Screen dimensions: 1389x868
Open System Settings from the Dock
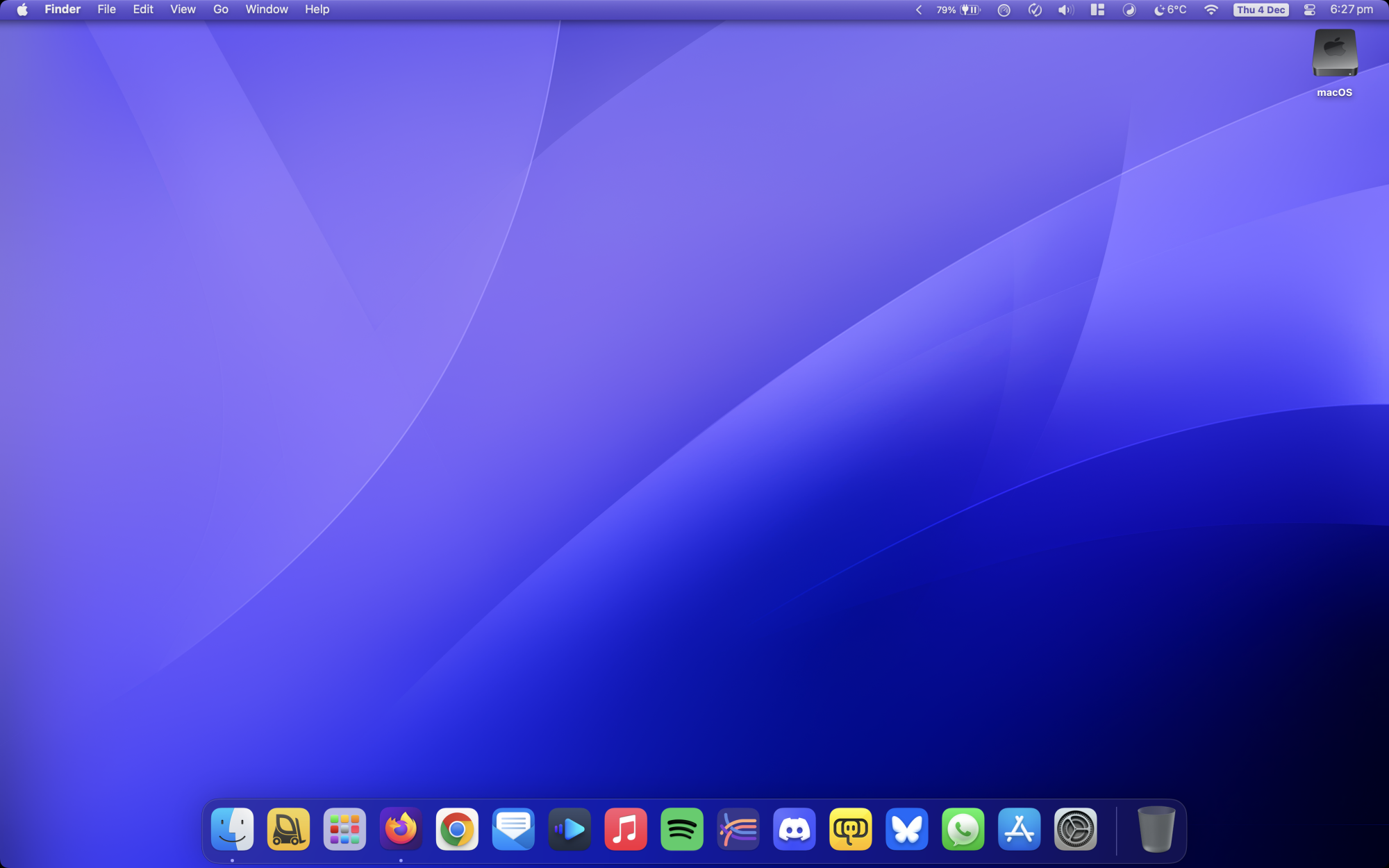coord(1075,828)
